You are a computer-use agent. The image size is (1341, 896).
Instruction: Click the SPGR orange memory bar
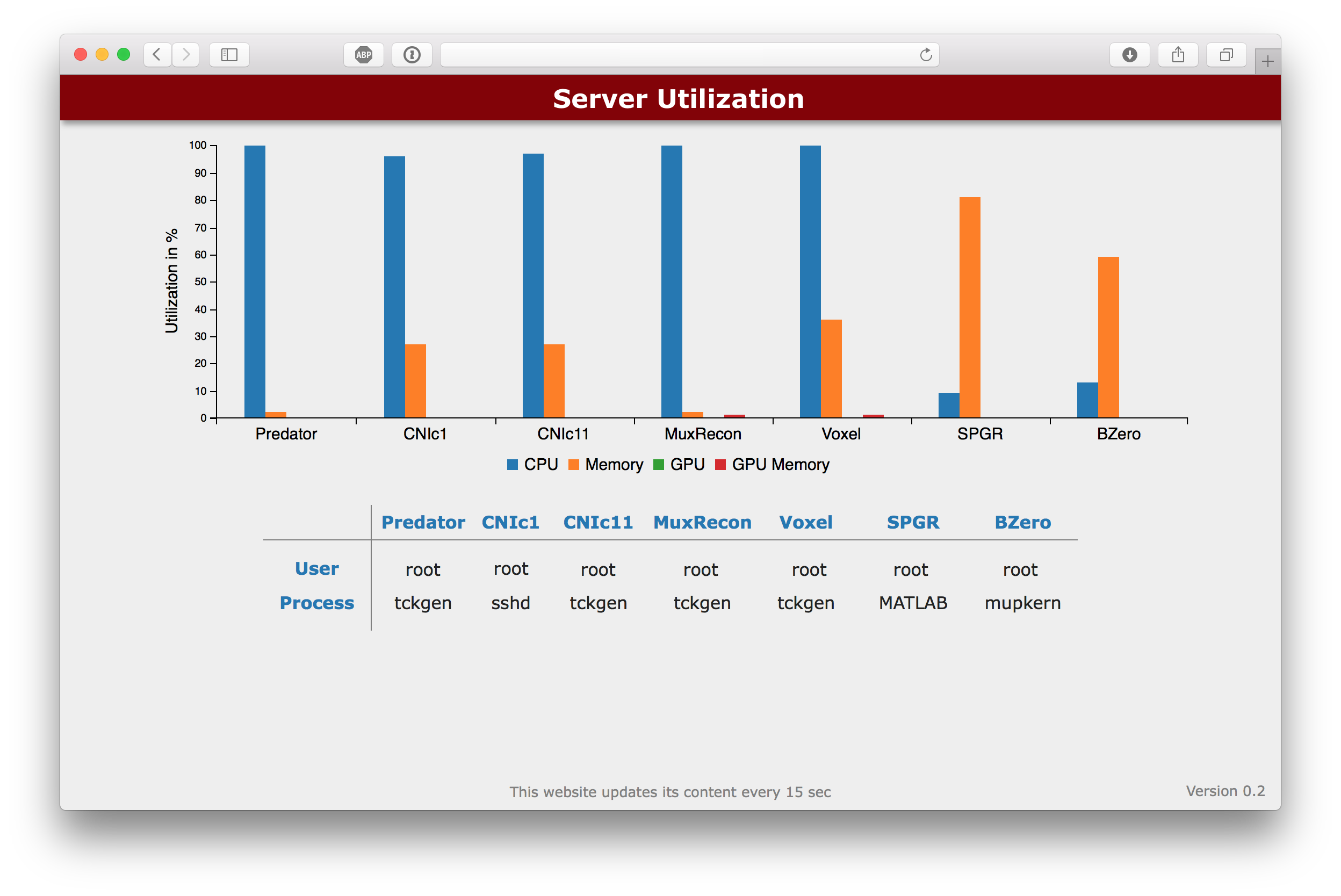[970, 307]
